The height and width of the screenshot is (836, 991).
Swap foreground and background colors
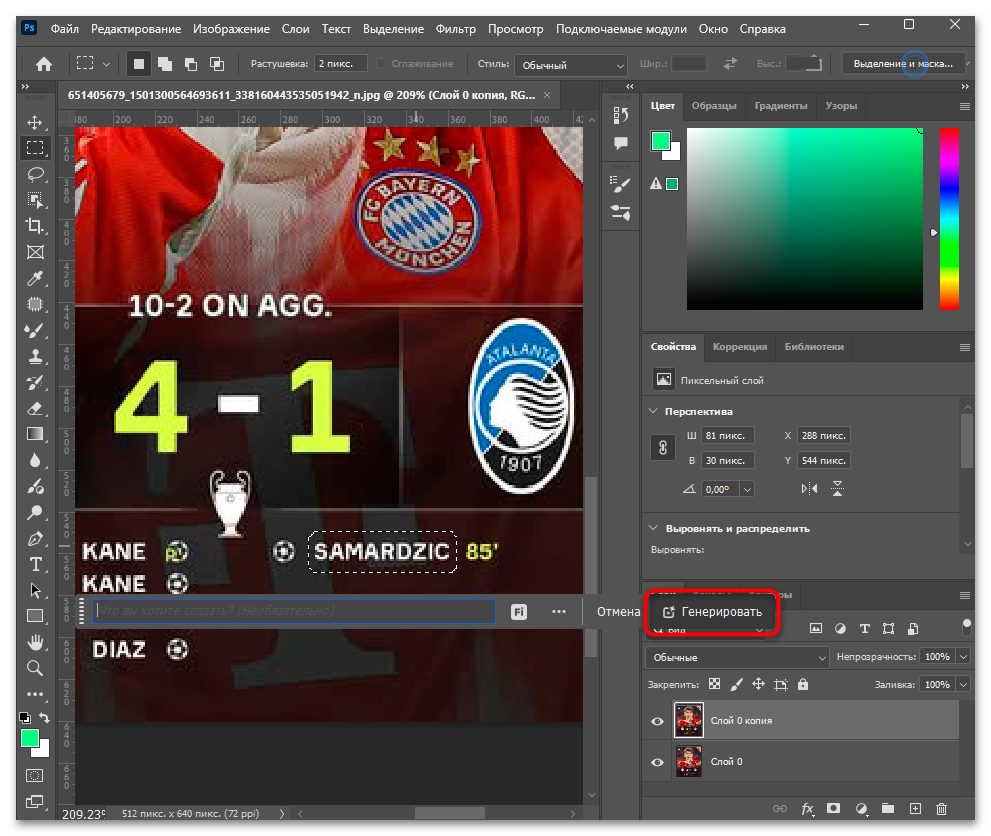[x=44, y=718]
